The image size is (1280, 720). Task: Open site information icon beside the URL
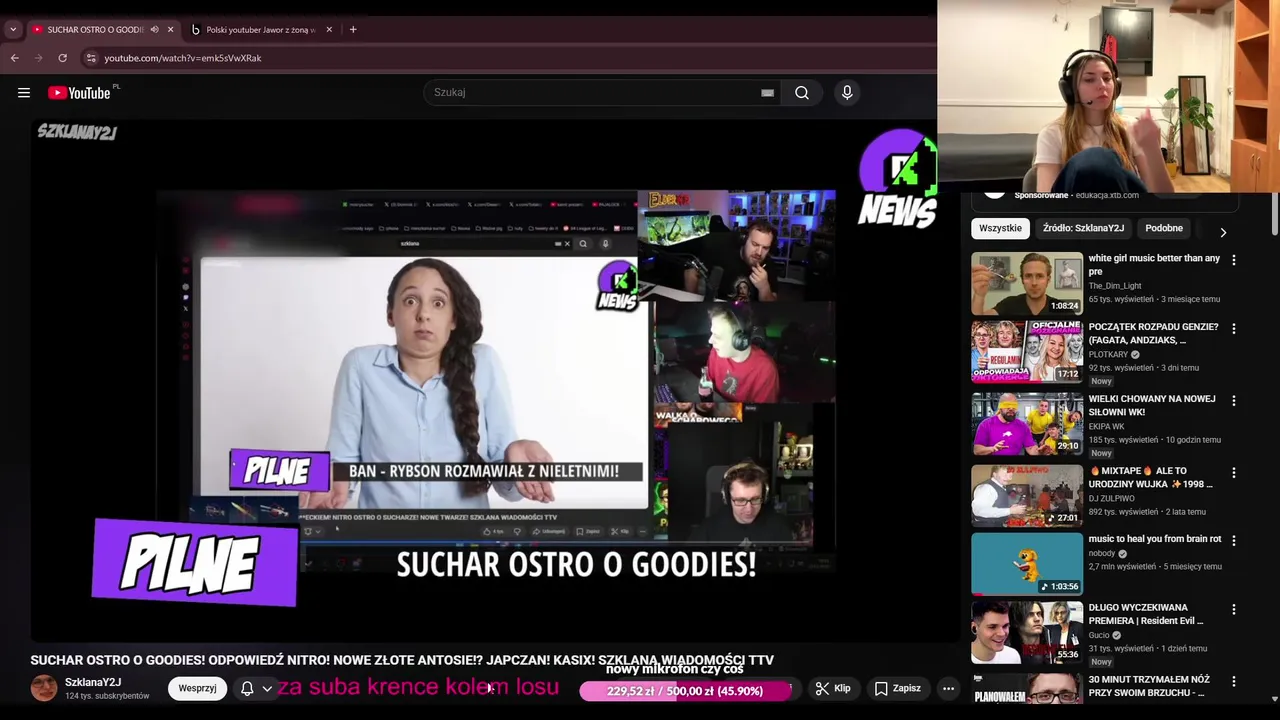pyautogui.click(x=90, y=58)
